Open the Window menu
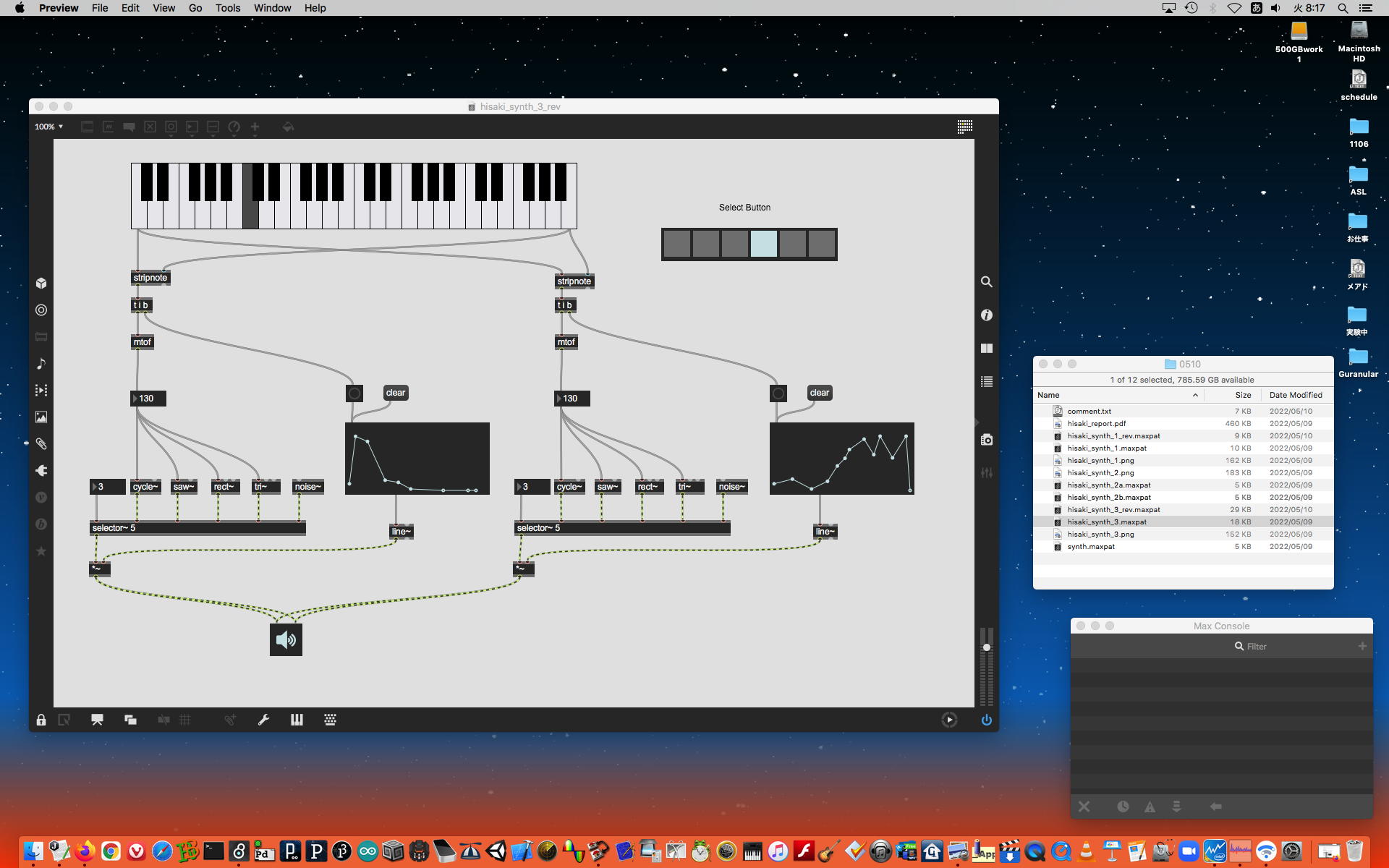Screen dimensions: 1389x868 272,8
